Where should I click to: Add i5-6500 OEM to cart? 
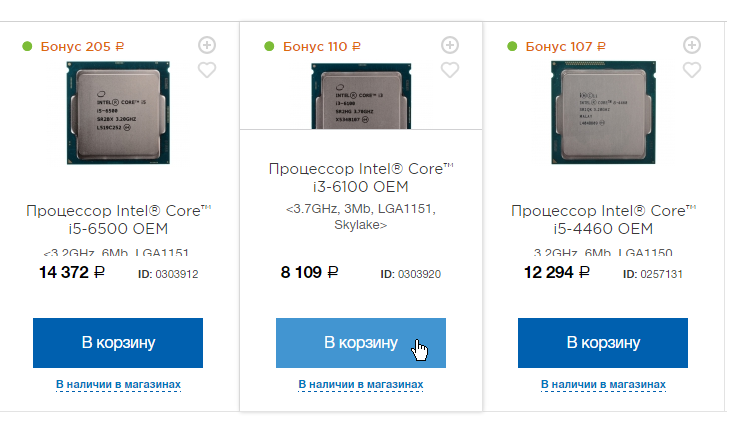tap(118, 342)
